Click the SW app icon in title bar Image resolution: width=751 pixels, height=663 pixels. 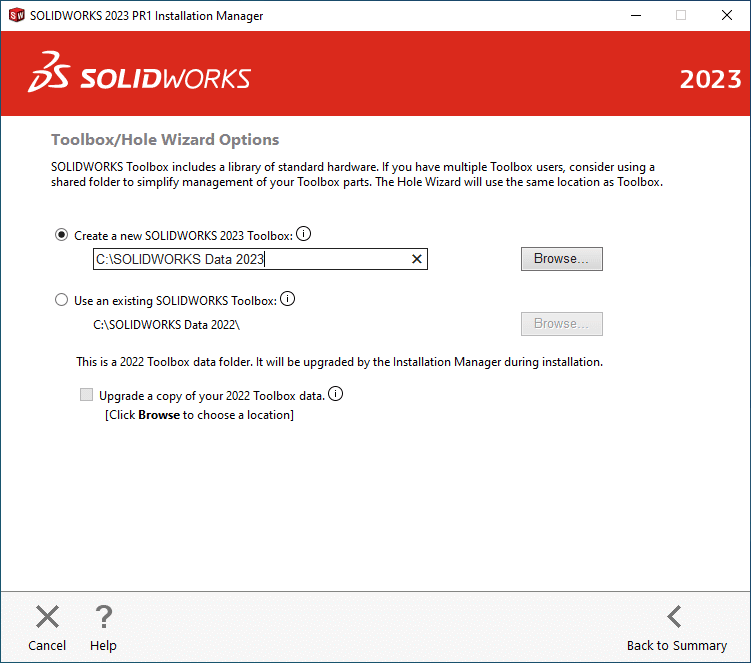pos(16,15)
